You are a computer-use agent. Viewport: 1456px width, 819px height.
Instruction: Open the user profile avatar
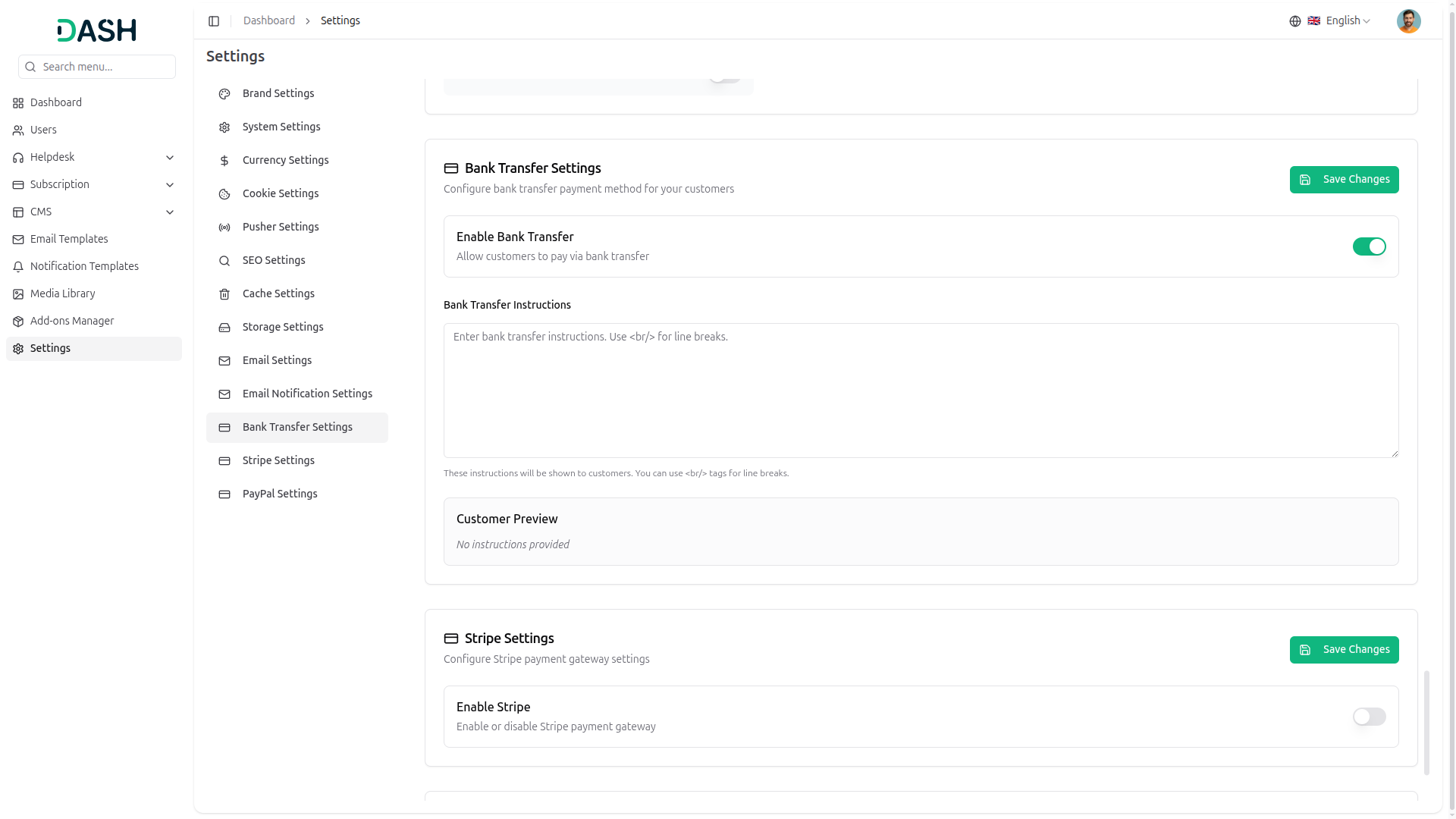[x=1408, y=21]
